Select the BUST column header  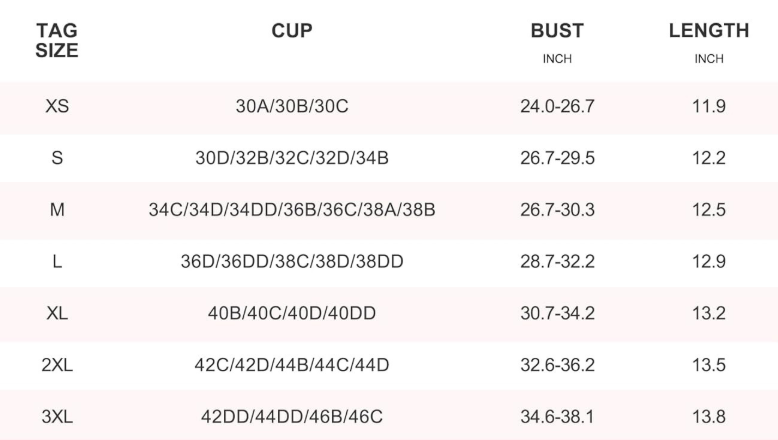(x=557, y=32)
